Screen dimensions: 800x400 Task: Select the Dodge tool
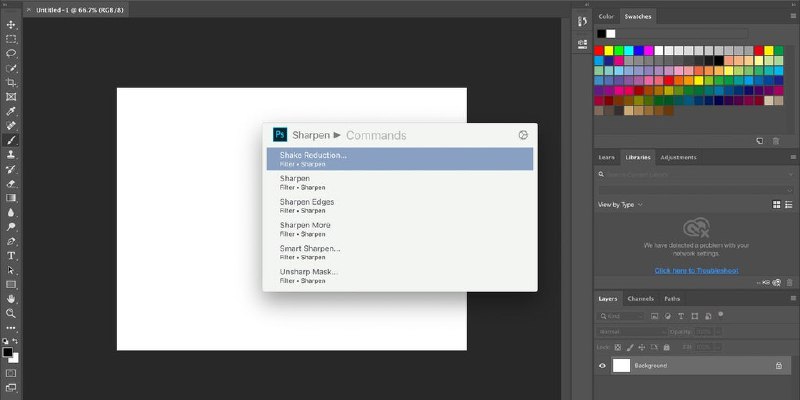[11, 227]
